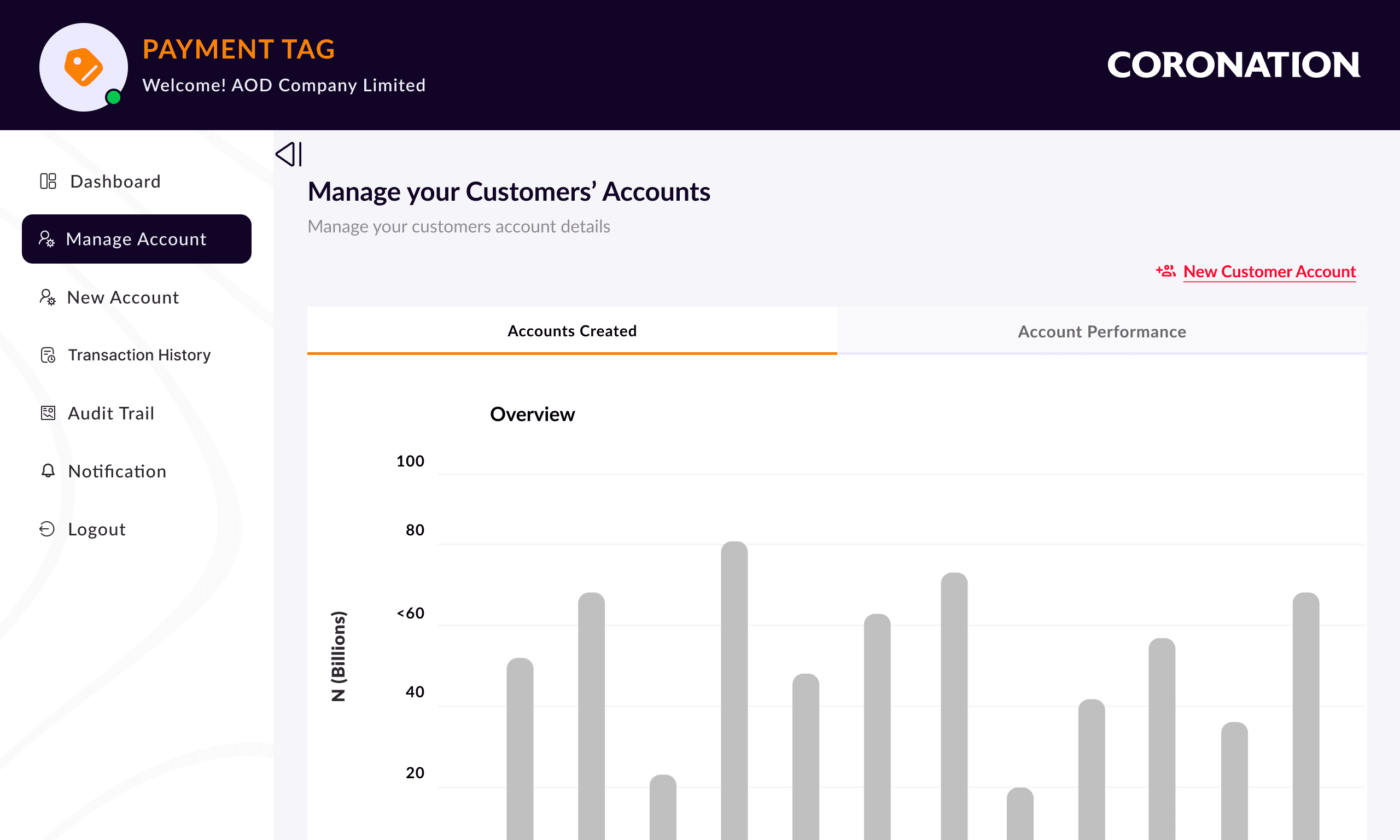This screenshot has height=840, width=1400.
Task: Click the Manage Account user-gear icon
Action: (46, 239)
